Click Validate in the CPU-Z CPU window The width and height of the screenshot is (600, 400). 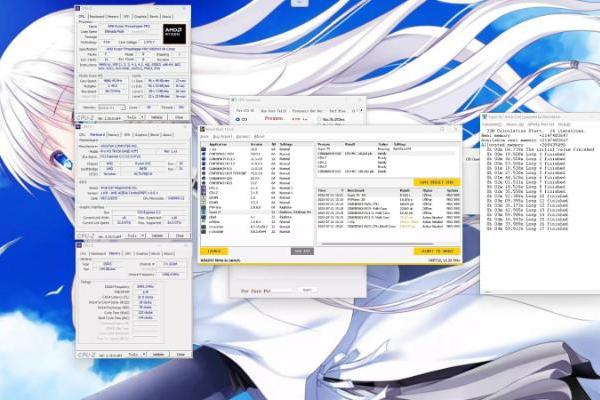click(157, 118)
